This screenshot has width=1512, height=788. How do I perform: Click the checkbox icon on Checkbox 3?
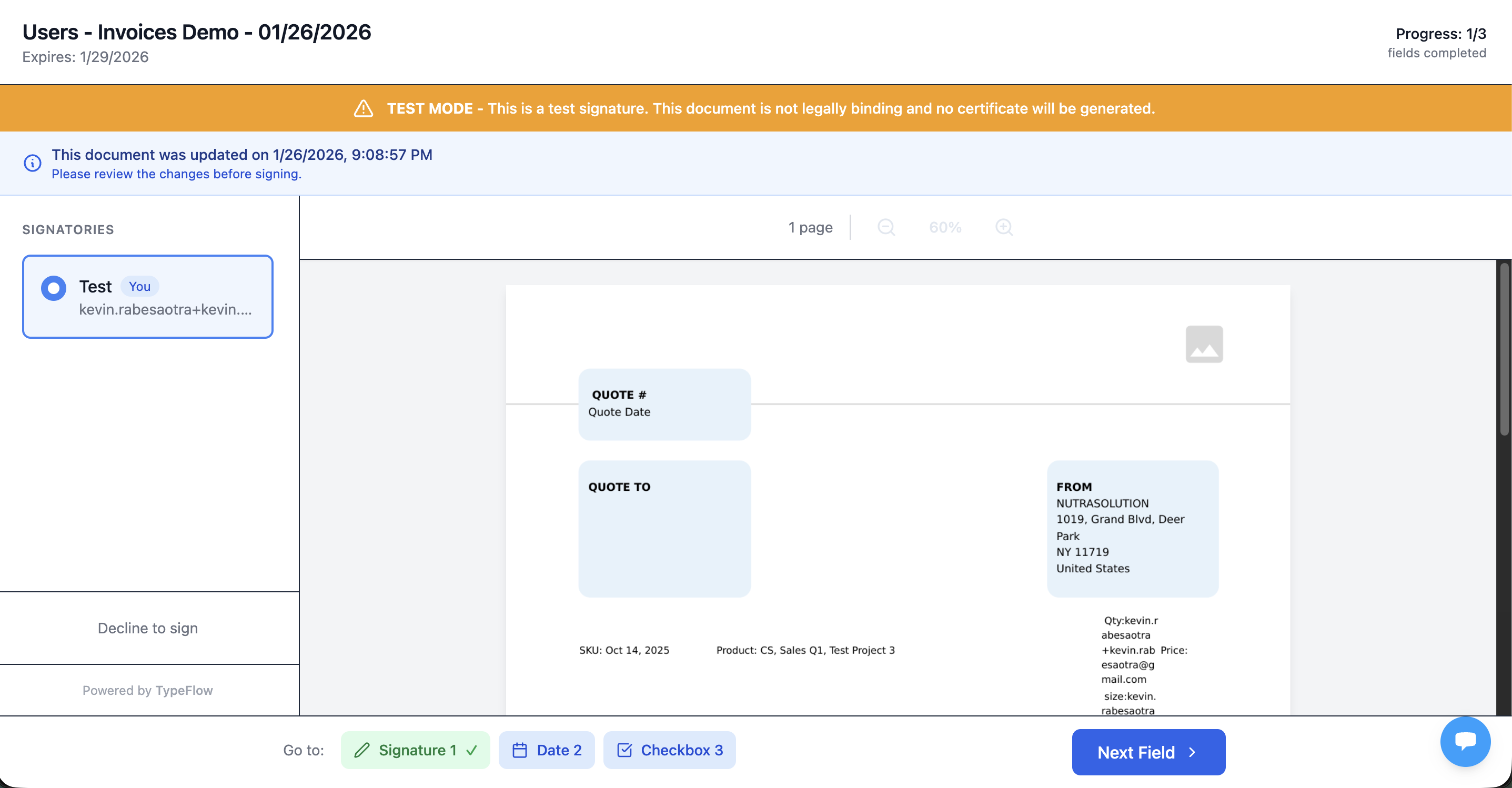pos(624,750)
